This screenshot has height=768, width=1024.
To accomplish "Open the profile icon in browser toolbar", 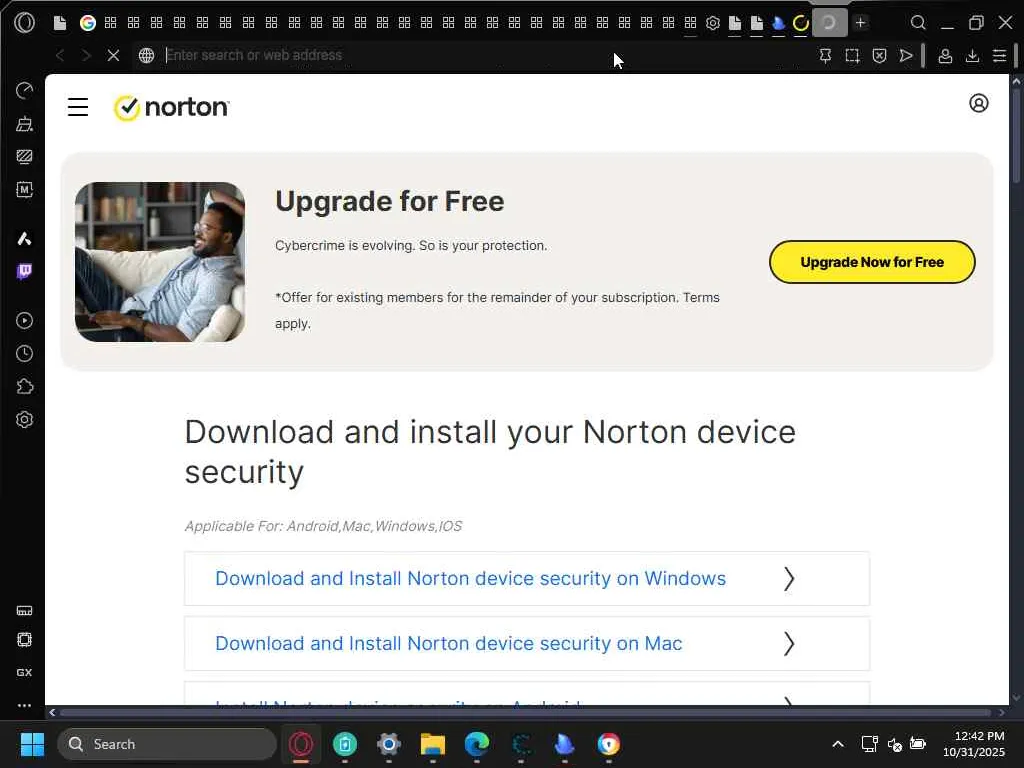I will [x=945, y=56].
